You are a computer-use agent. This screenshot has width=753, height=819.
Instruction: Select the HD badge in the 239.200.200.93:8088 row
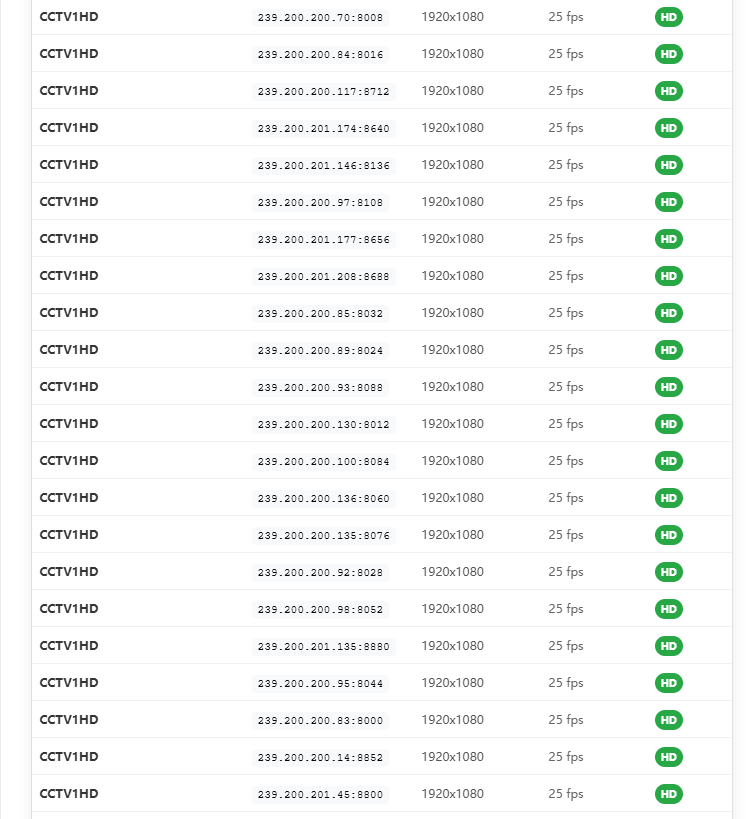668,387
